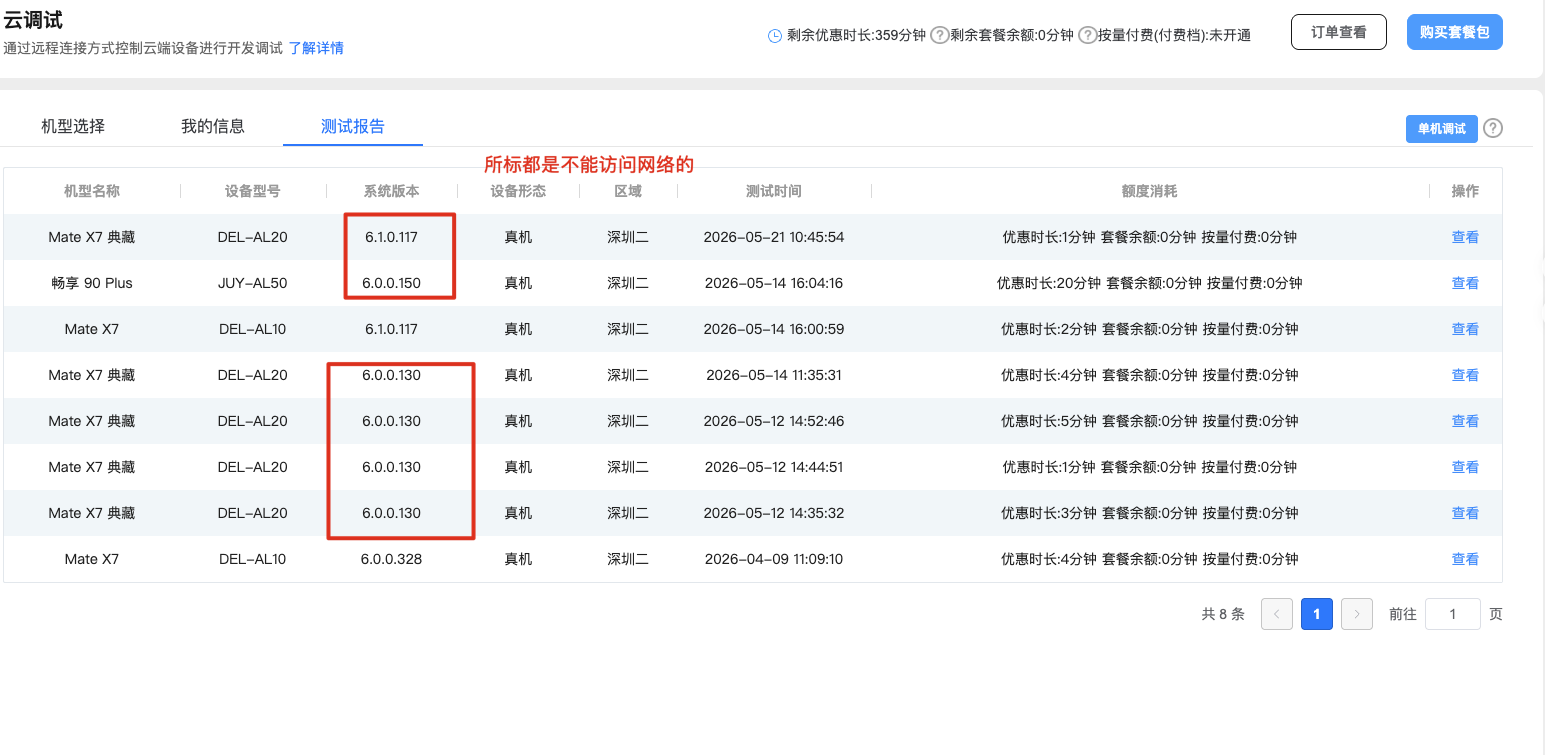
Task: Click 畅享 90 Plus model name
Action: (x=92, y=283)
